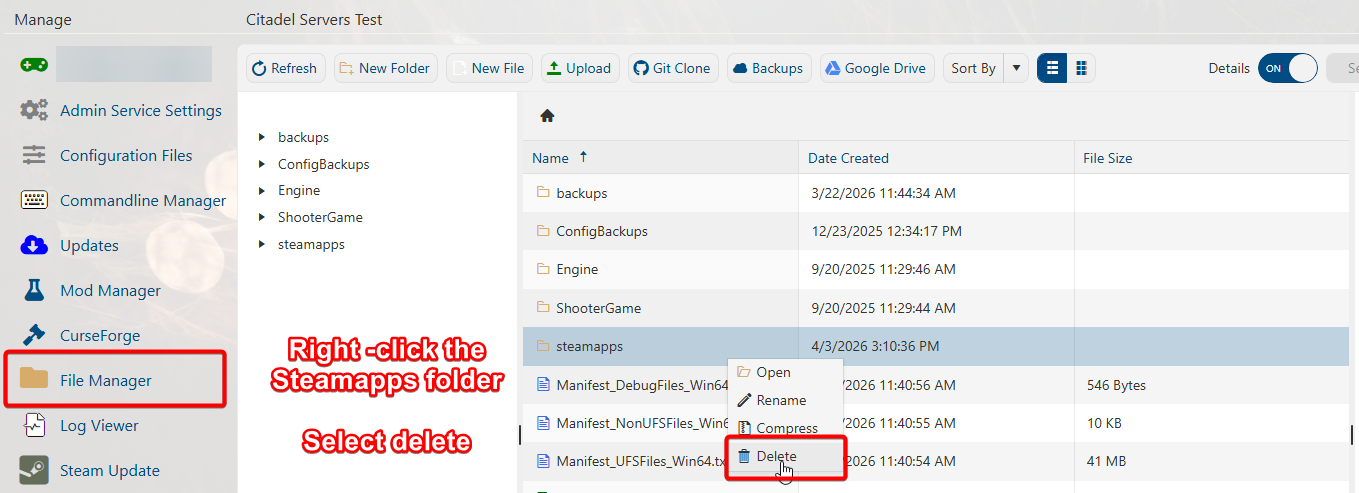Select the Engine folder row
The width and height of the screenshot is (1359, 493).
point(577,269)
